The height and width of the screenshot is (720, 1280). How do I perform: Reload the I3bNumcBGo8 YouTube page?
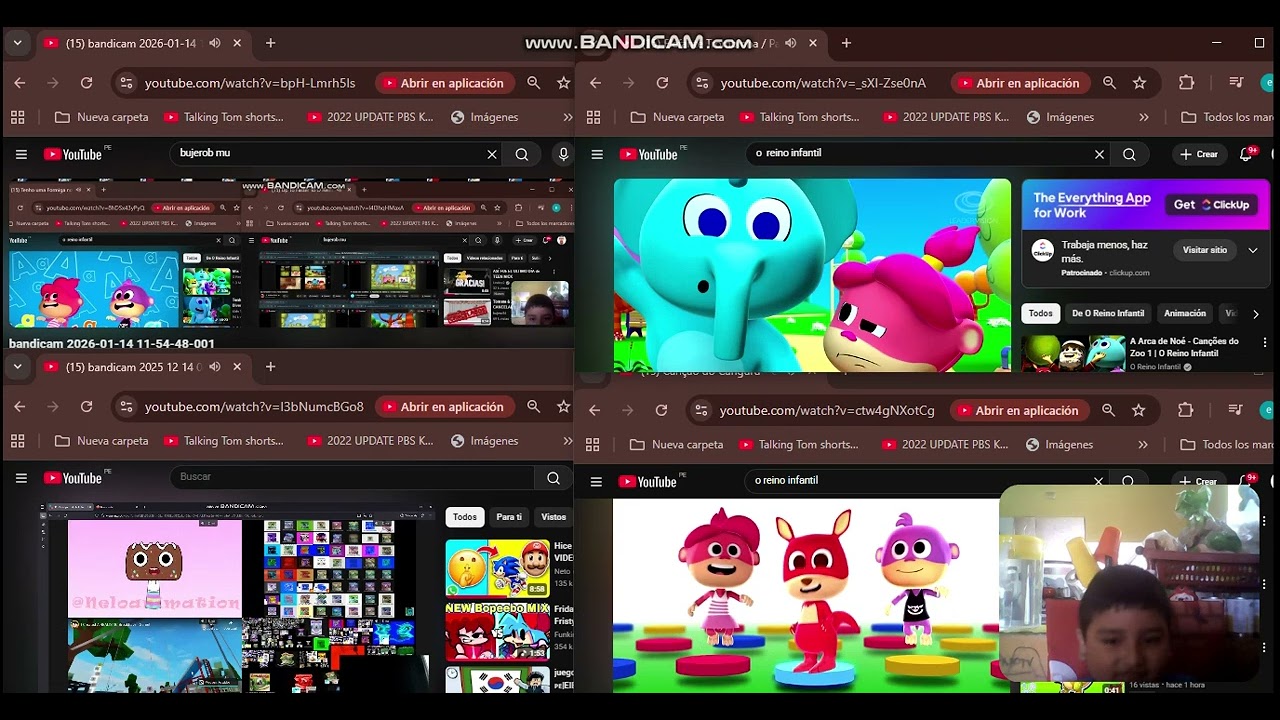[87, 407]
